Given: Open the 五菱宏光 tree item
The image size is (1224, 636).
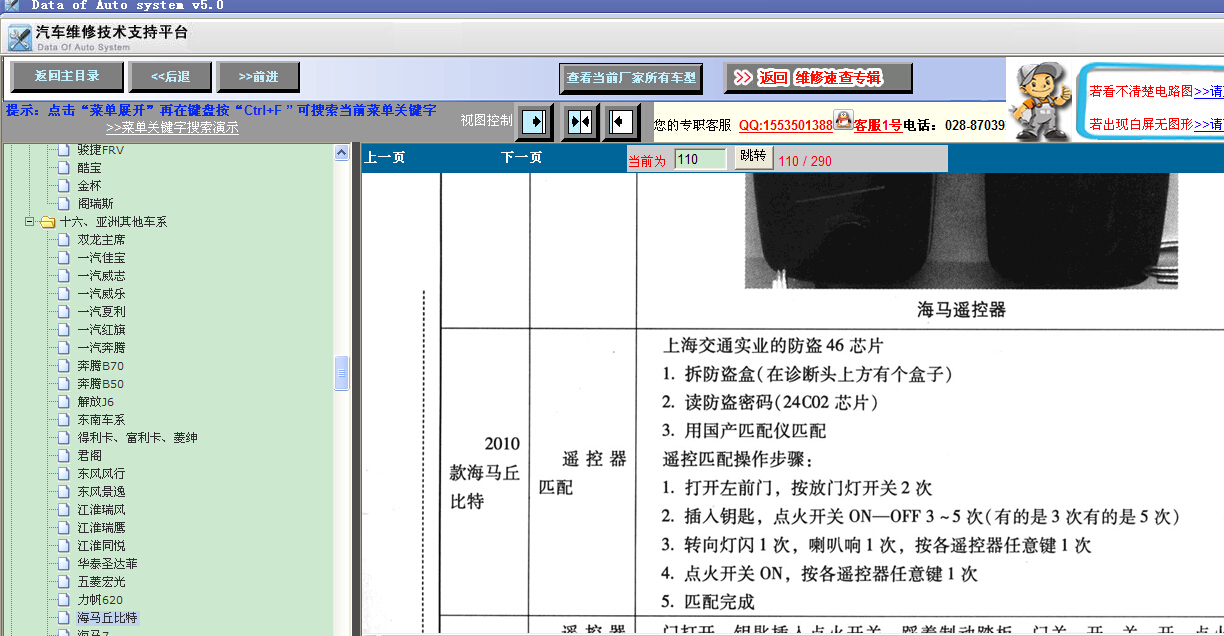Looking at the screenshot, I should point(101,582).
